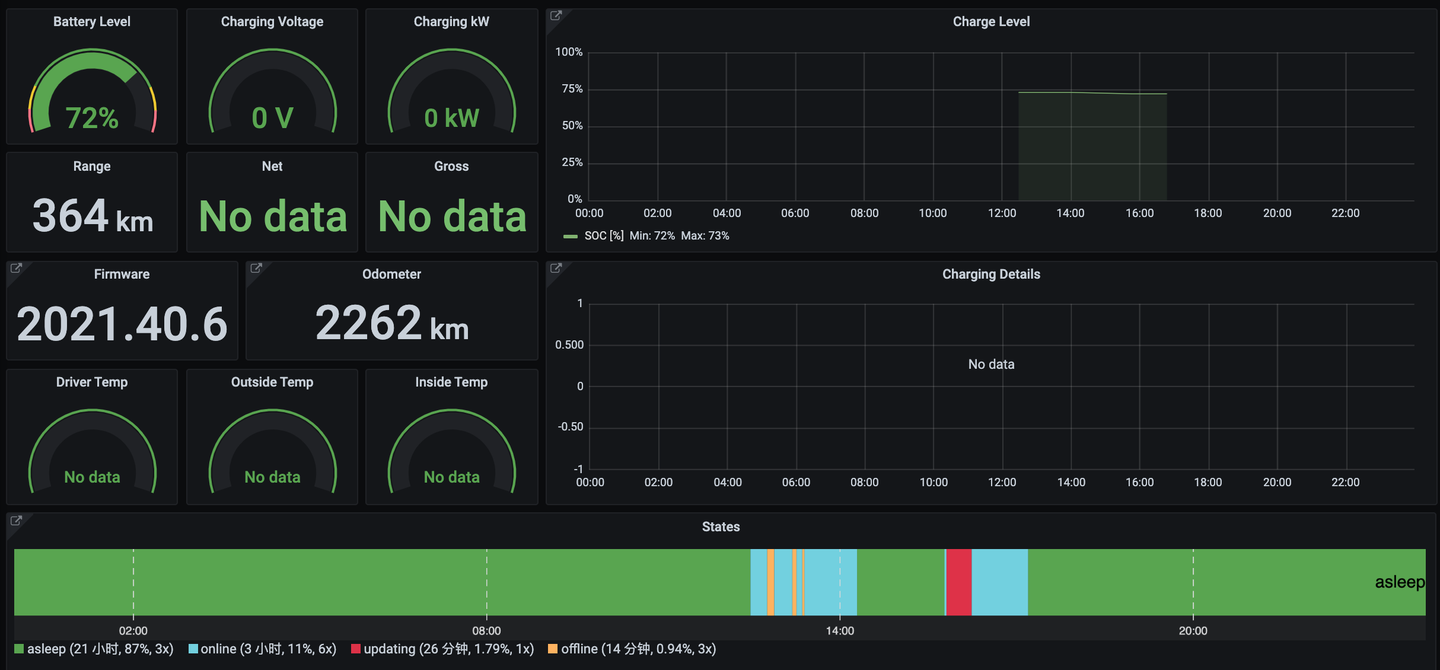Open the Battery Level panel title menu
1440x670 pixels.
(92, 22)
